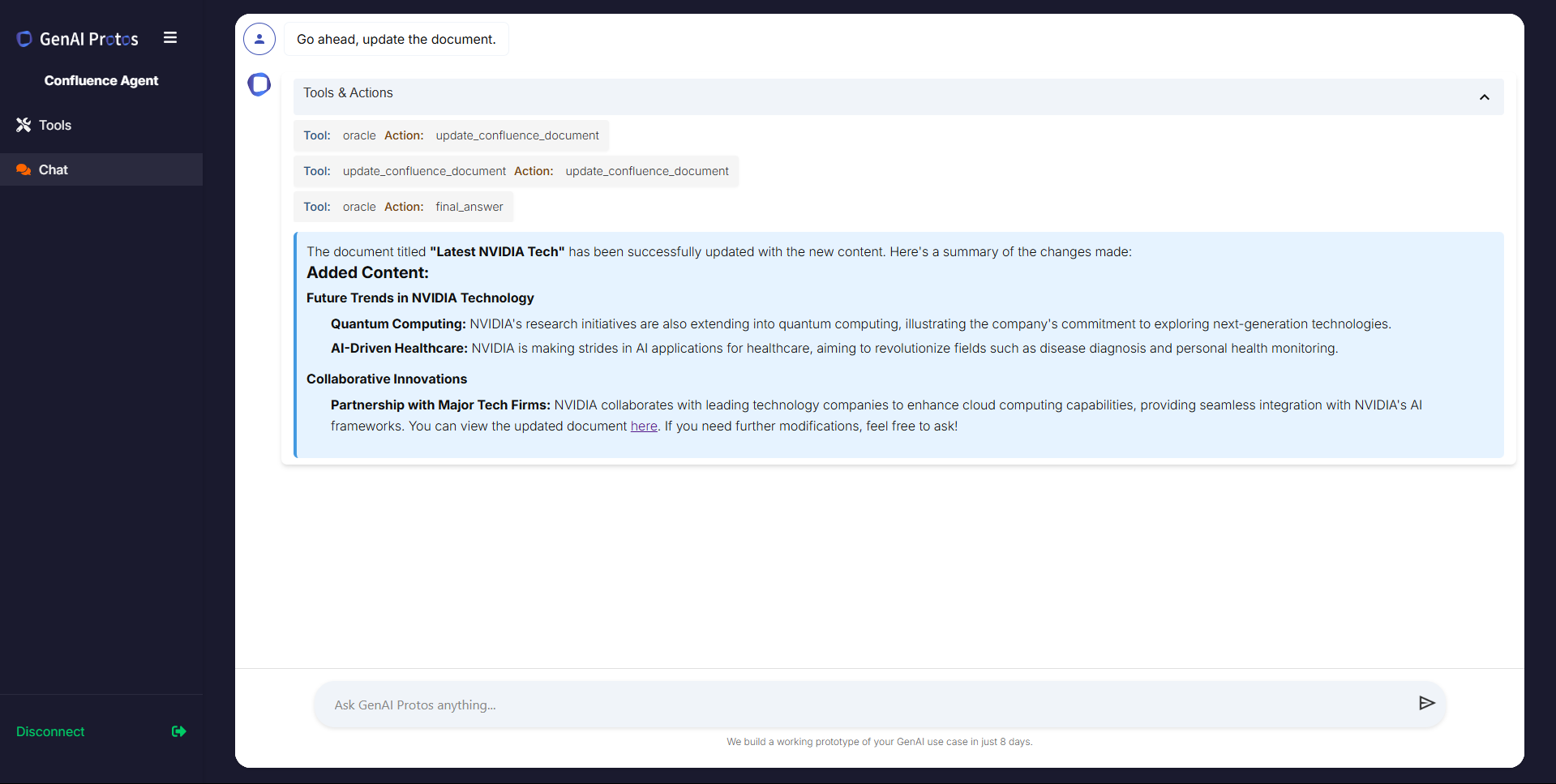The width and height of the screenshot is (1556, 784).
Task: Click the first oracle update_confluence_document chip
Action: (x=451, y=135)
